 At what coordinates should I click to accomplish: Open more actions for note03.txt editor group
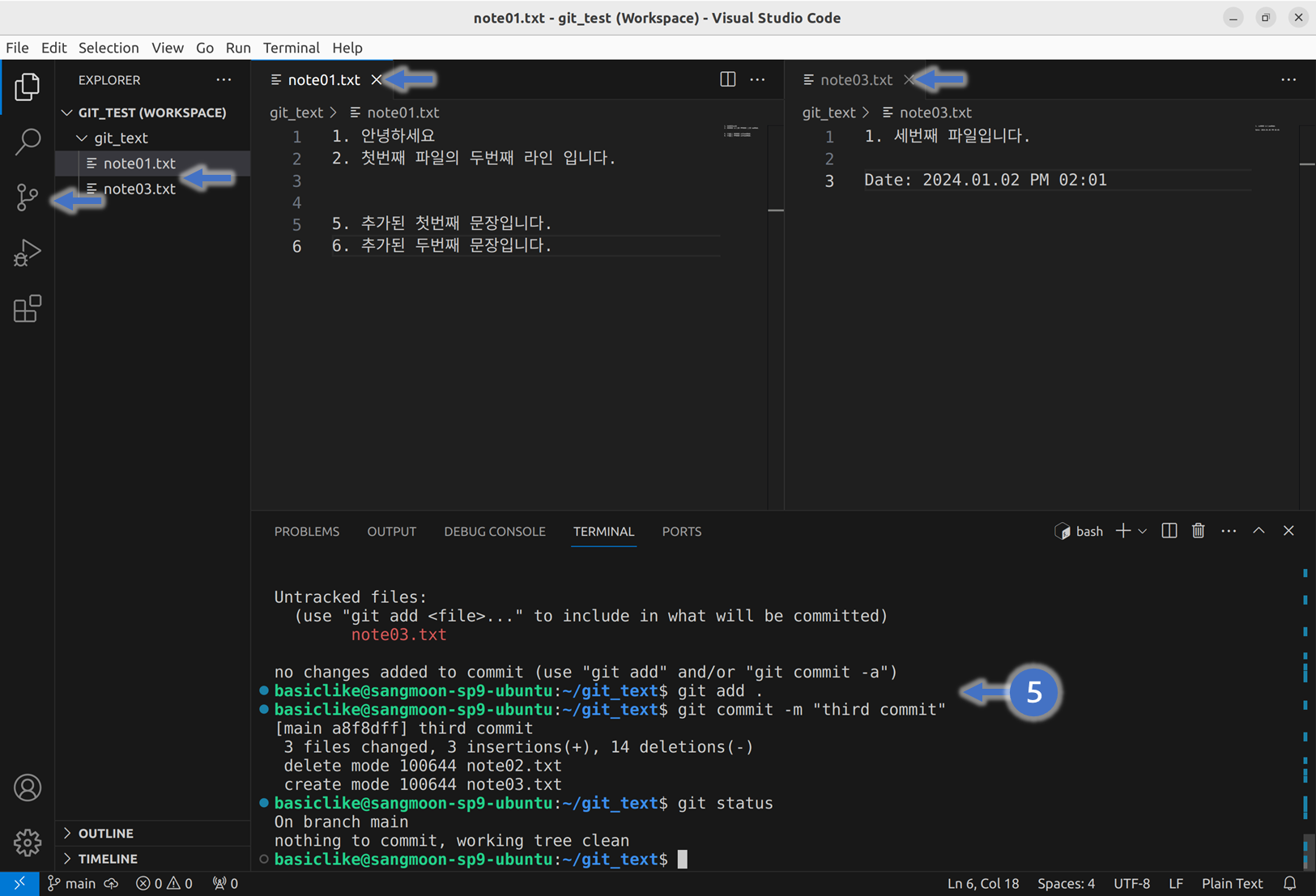click(1288, 79)
